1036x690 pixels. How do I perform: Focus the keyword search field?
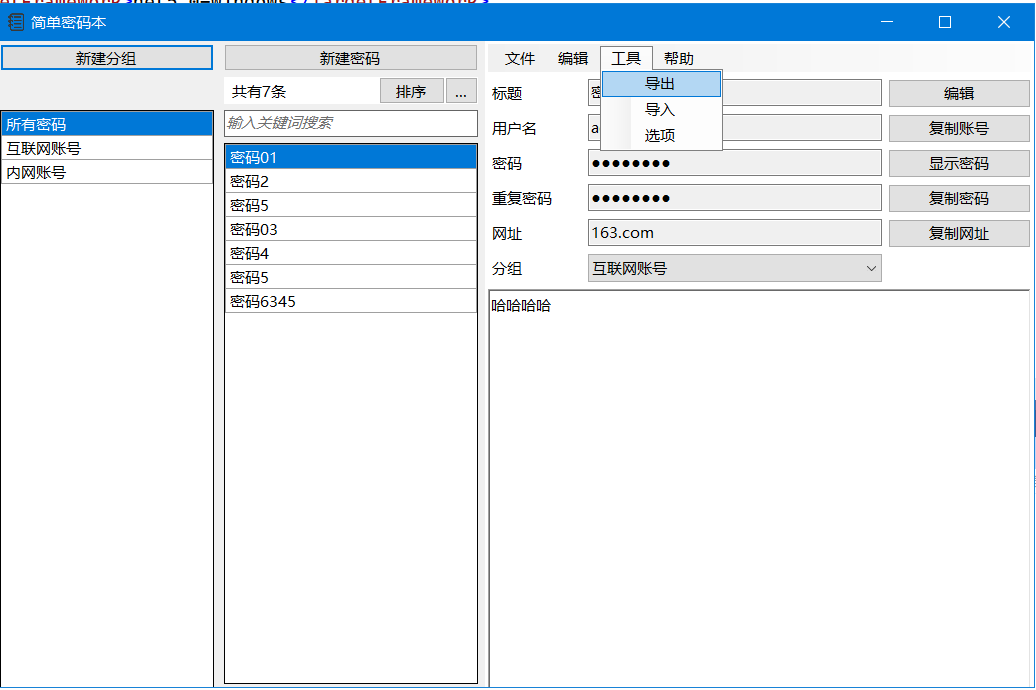(x=350, y=123)
